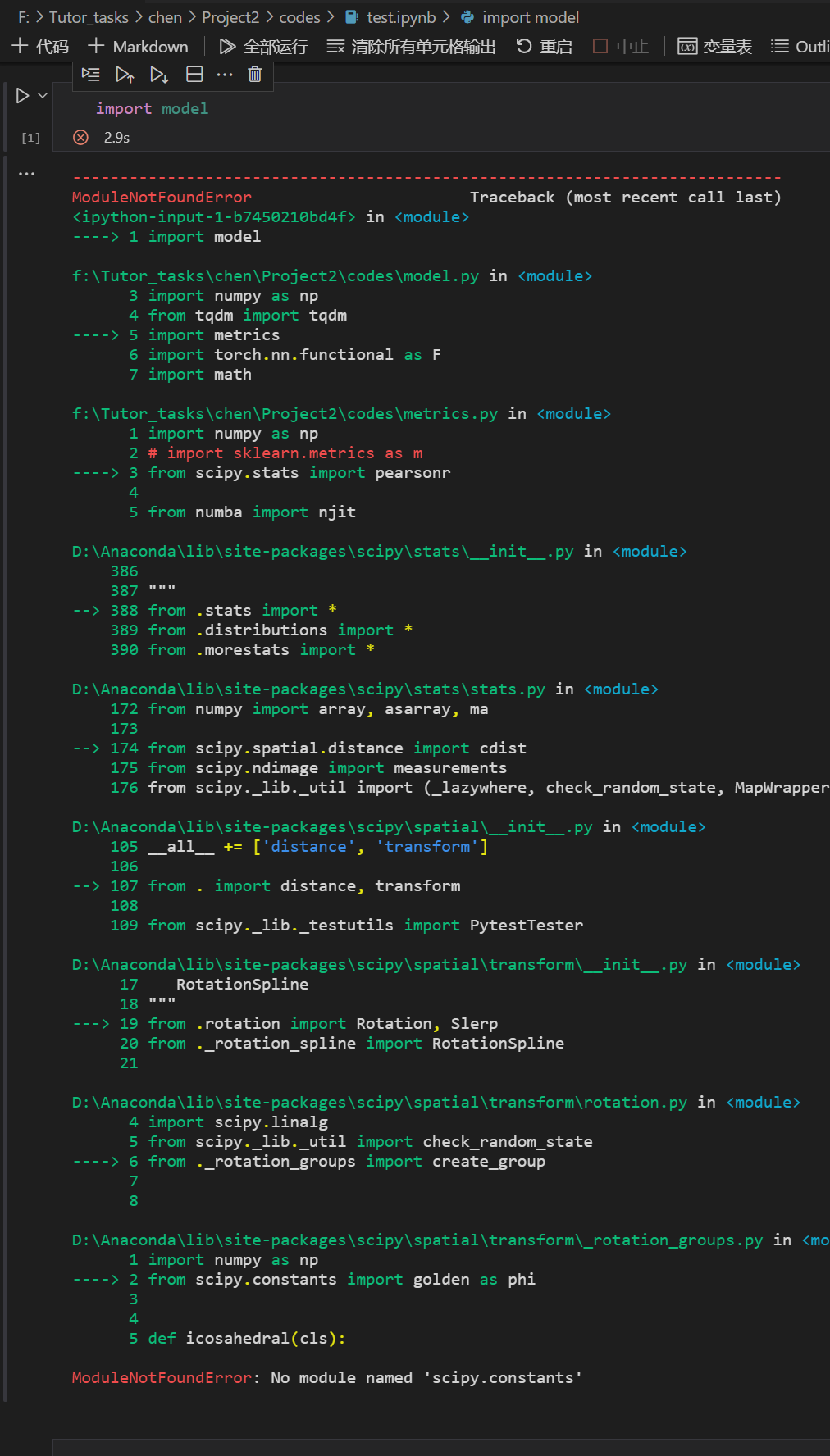Open the Outline toolbar item

click(800, 47)
